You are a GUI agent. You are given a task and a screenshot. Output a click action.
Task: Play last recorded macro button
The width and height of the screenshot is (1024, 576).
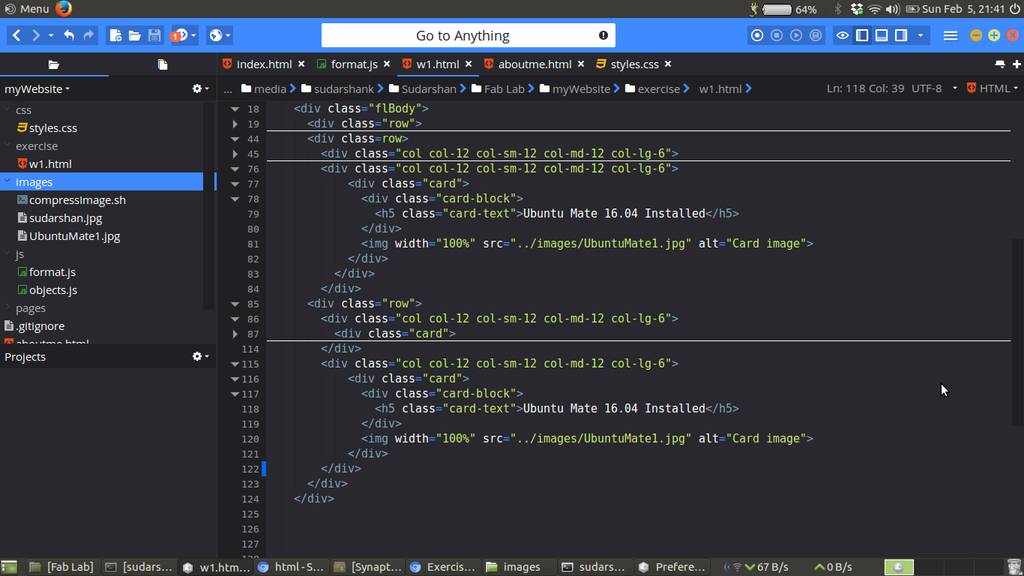(x=796, y=35)
